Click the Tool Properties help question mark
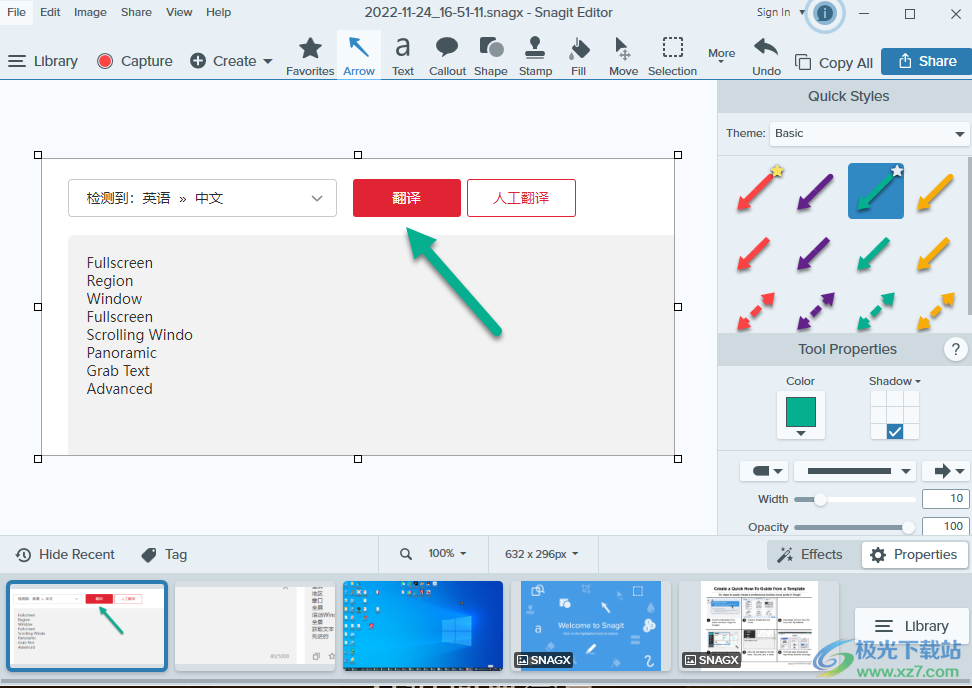Image resolution: width=972 pixels, height=688 pixels. (955, 349)
